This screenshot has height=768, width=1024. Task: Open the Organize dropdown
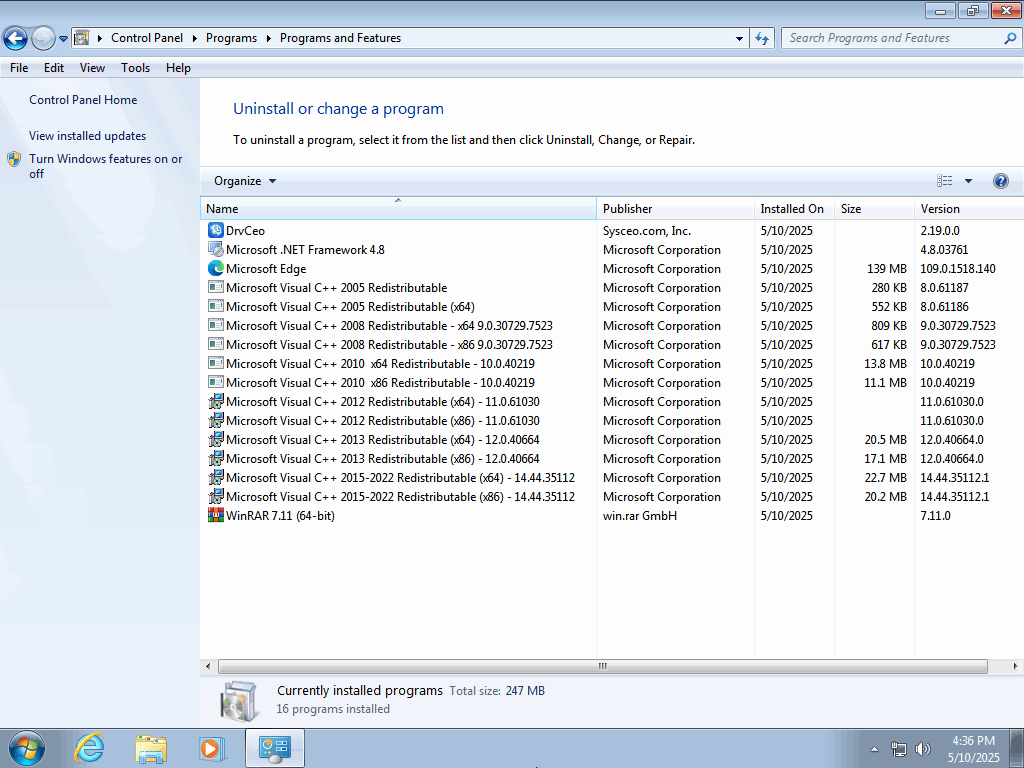click(x=245, y=181)
